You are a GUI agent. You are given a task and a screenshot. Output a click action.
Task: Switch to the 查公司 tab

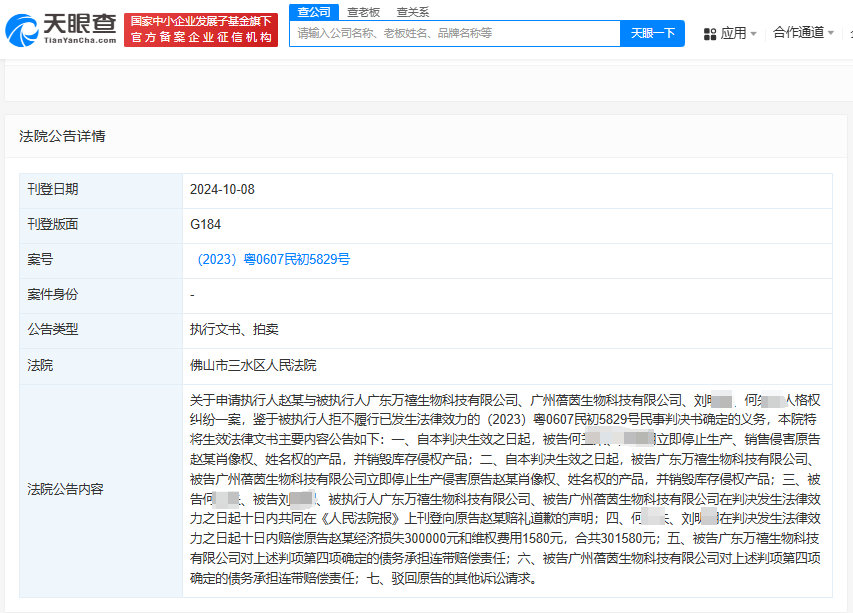click(x=314, y=12)
